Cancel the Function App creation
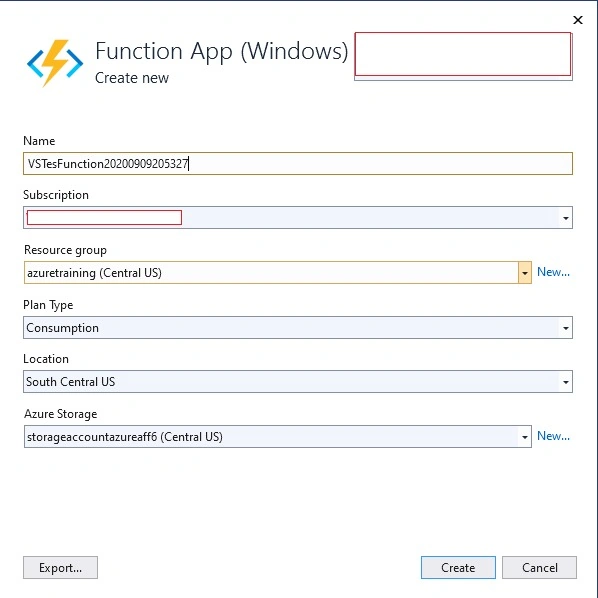 point(539,567)
